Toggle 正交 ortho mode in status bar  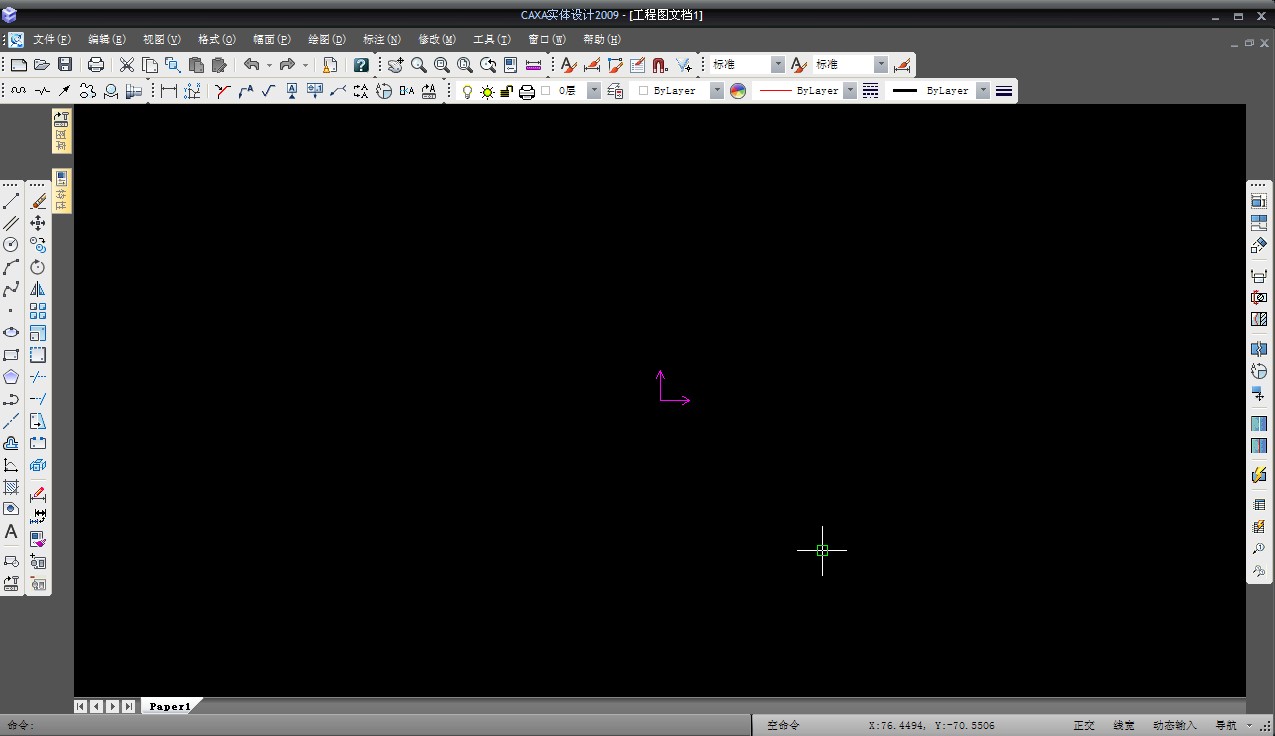pyautogui.click(x=1084, y=725)
